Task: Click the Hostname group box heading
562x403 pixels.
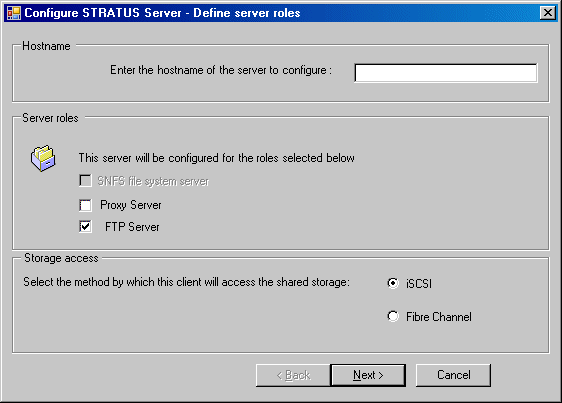Action: 46,46
